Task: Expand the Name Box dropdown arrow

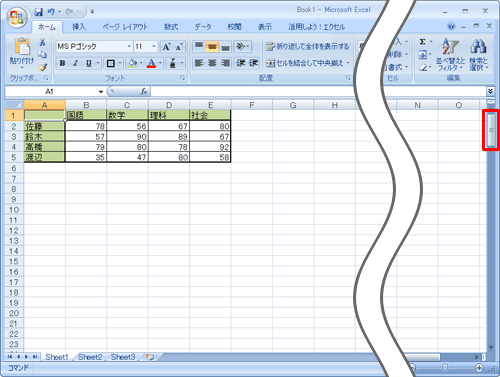Action: click(x=101, y=91)
